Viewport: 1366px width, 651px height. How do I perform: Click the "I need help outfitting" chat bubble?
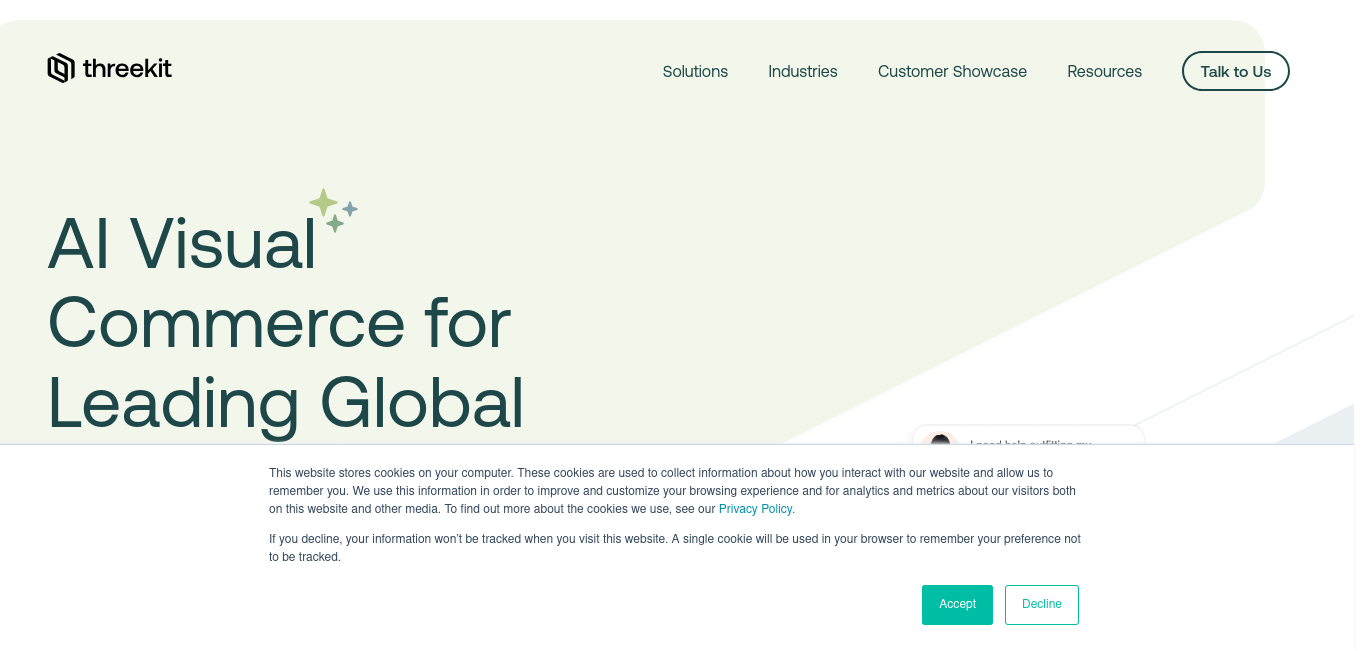coord(1040,438)
